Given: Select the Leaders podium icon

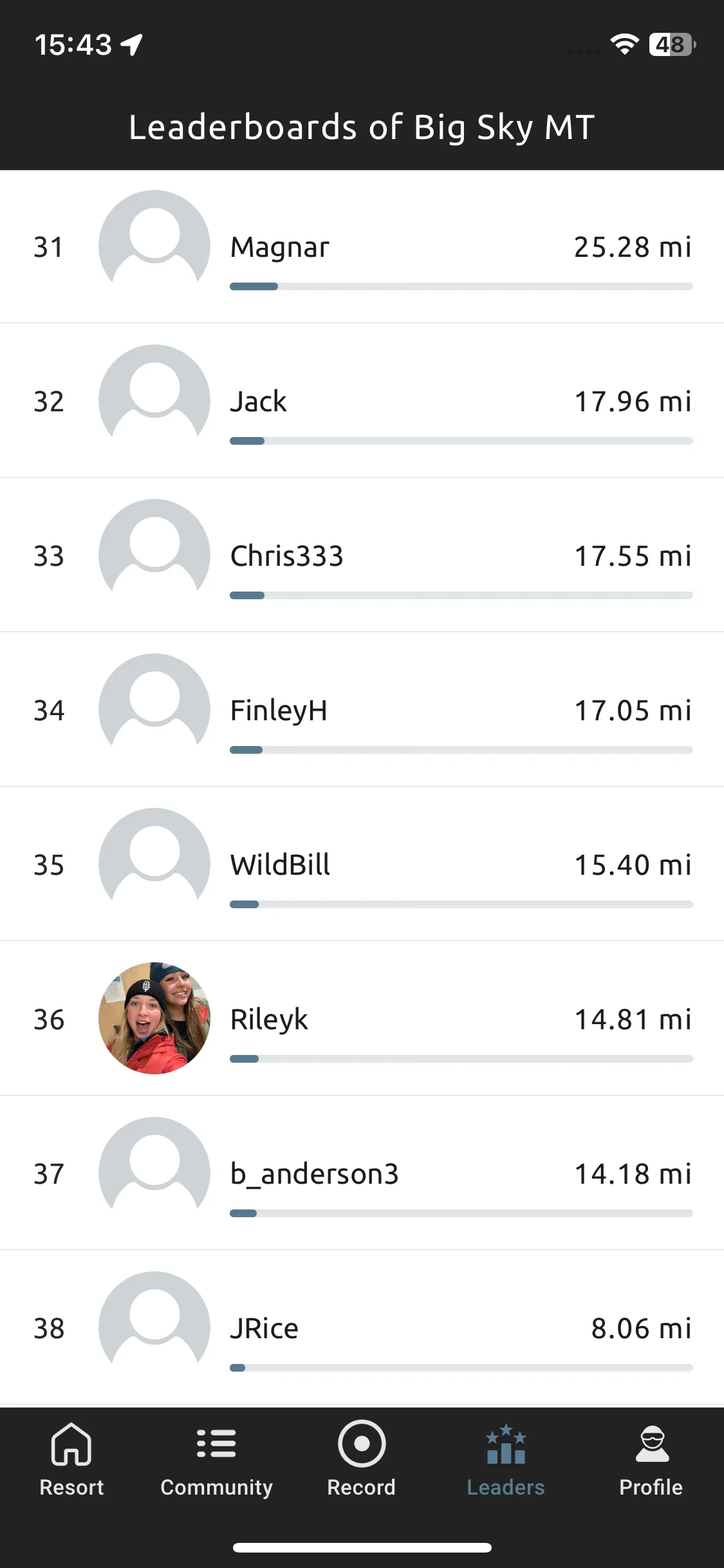Looking at the screenshot, I should click(506, 1444).
